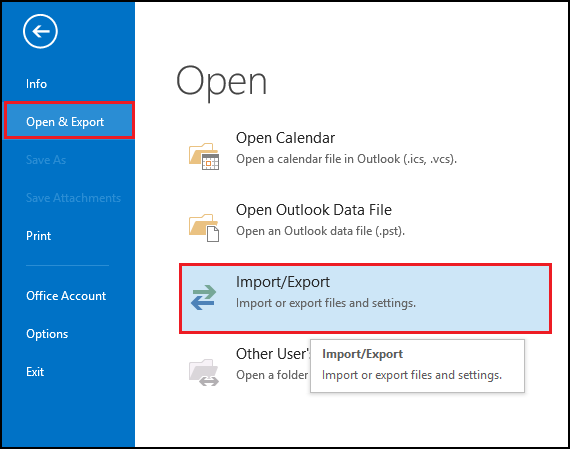Open the Info menu item
Viewport: 570px width, 449px height.
pos(36,84)
